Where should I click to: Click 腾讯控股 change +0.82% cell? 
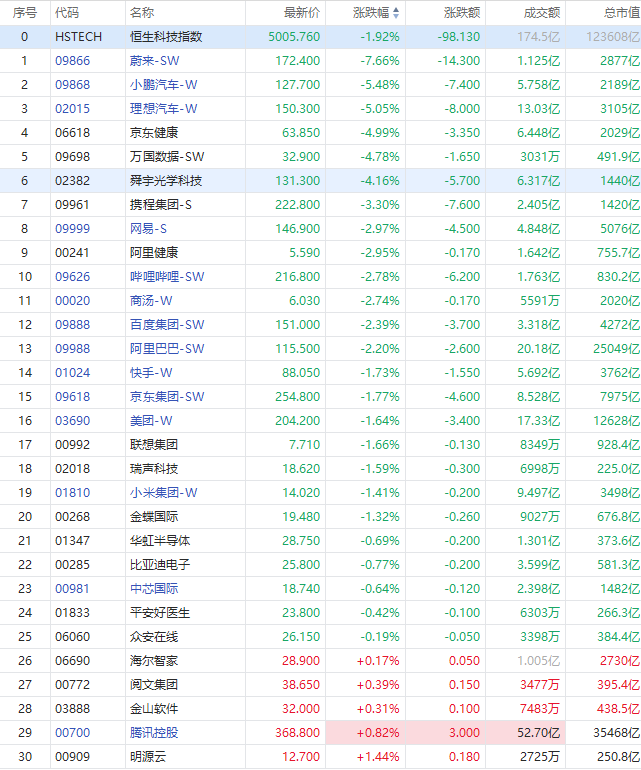(x=365, y=733)
